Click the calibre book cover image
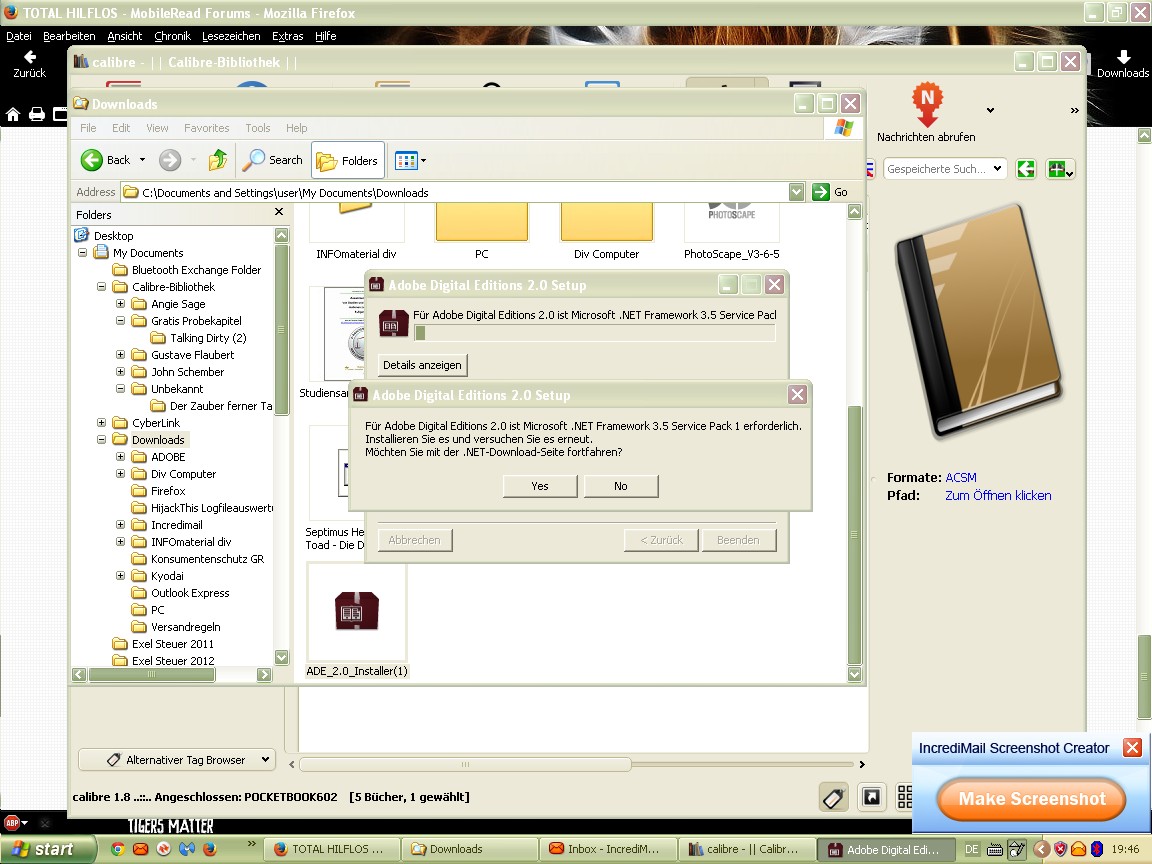The height and width of the screenshot is (864, 1152). 979,322
